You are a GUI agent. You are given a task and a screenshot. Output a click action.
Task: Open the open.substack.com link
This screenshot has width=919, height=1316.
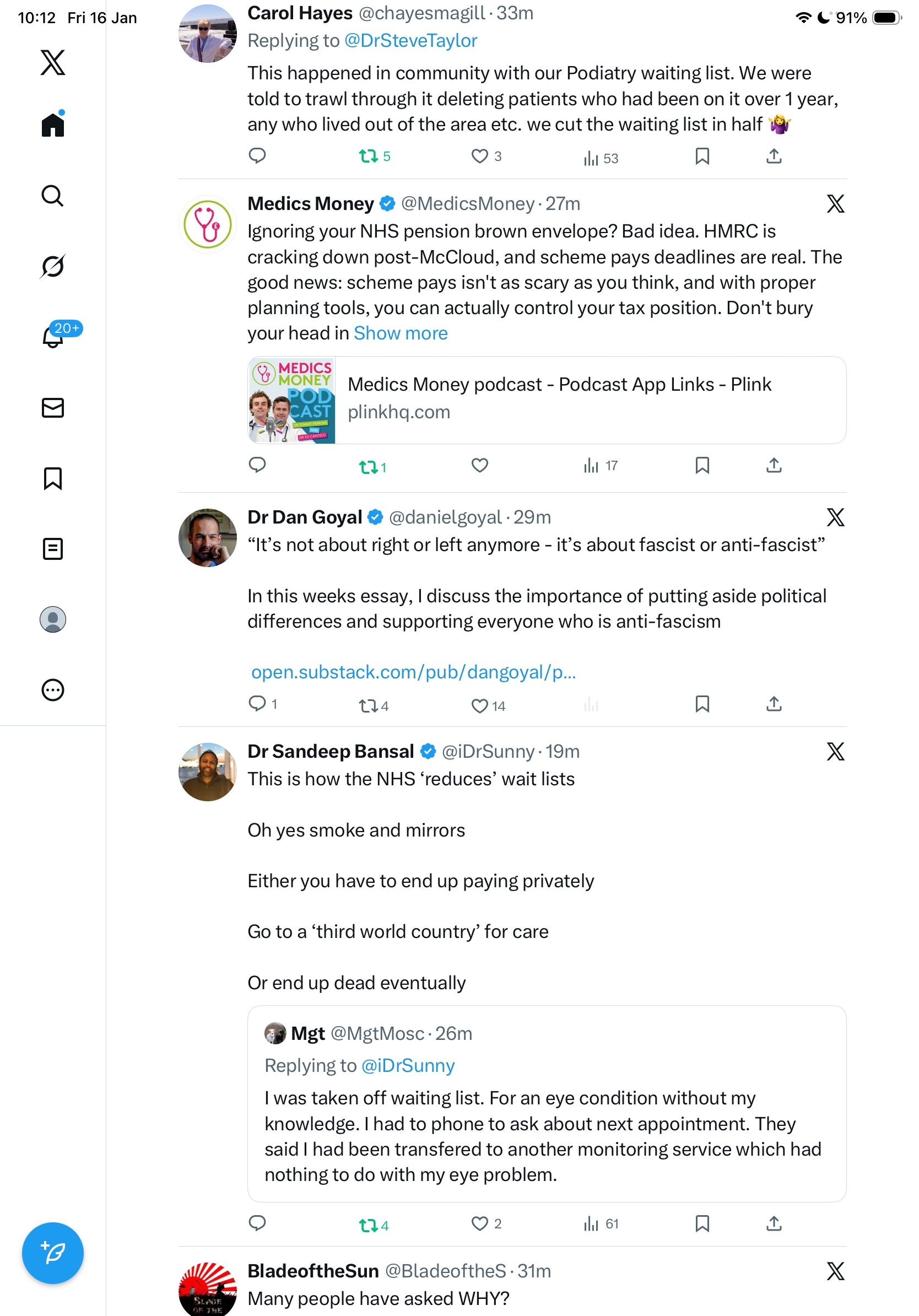pyautogui.click(x=413, y=672)
